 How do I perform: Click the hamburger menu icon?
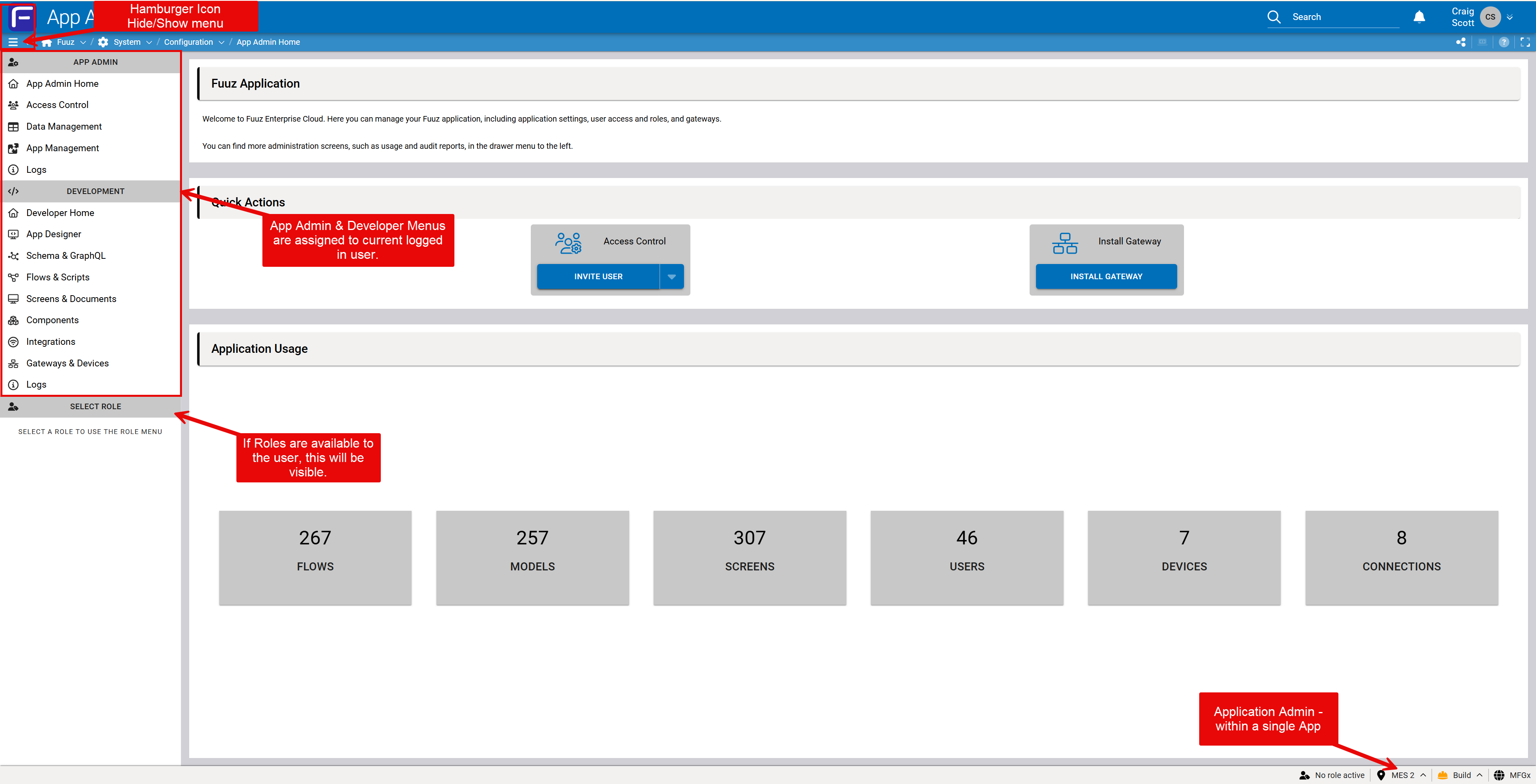12,42
